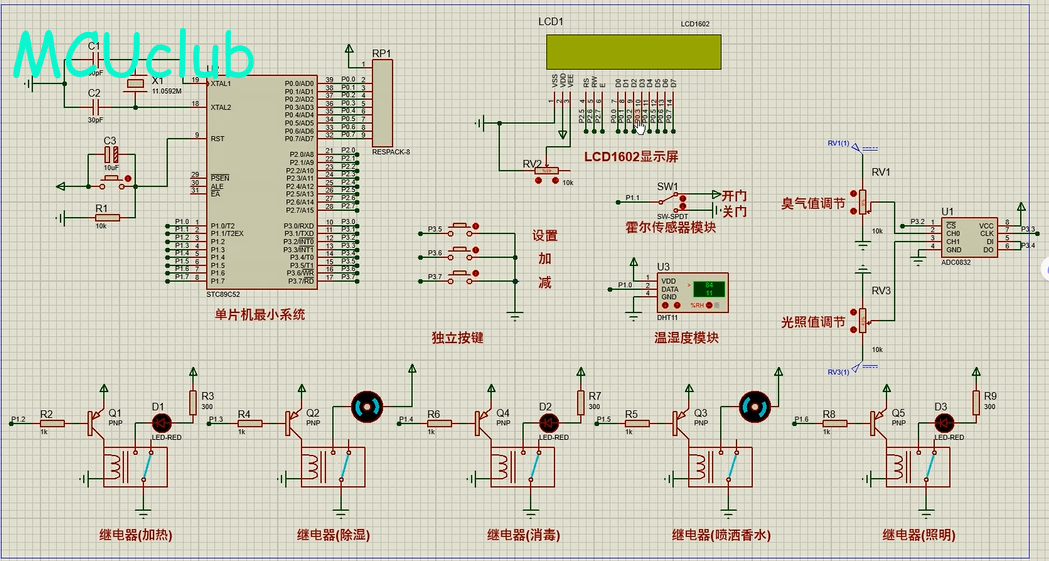Click the 继电器(加热) label
The width and height of the screenshot is (1049, 561).
[136, 535]
